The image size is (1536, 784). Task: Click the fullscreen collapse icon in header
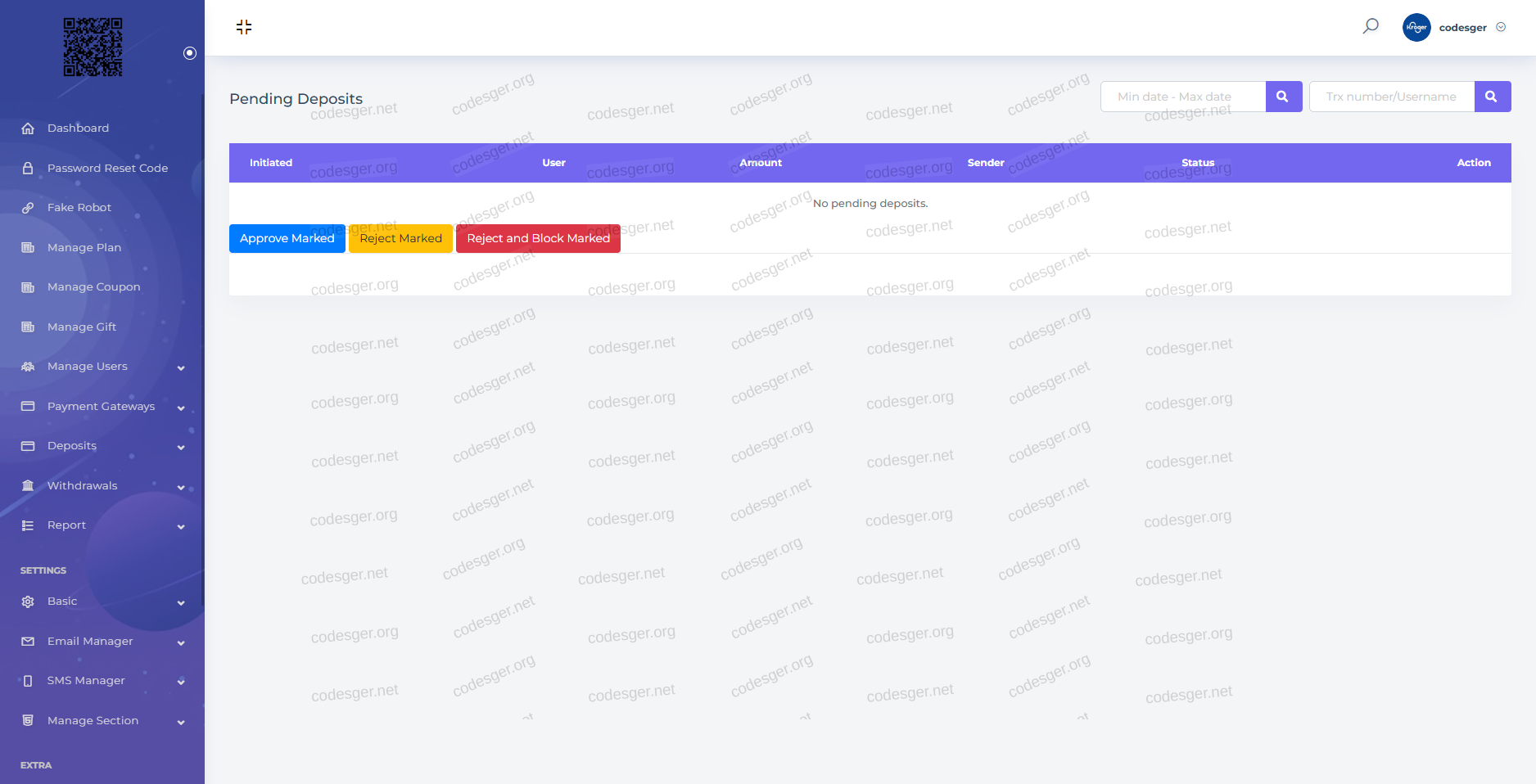tap(244, 27)
